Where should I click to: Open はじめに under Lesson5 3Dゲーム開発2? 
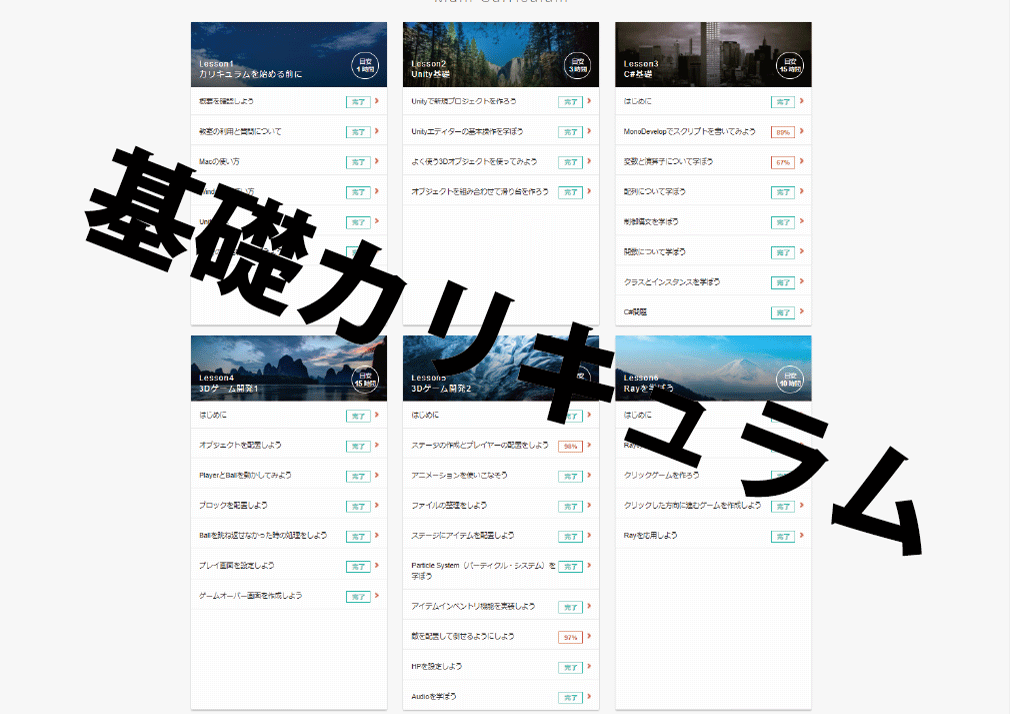point(500,415)
